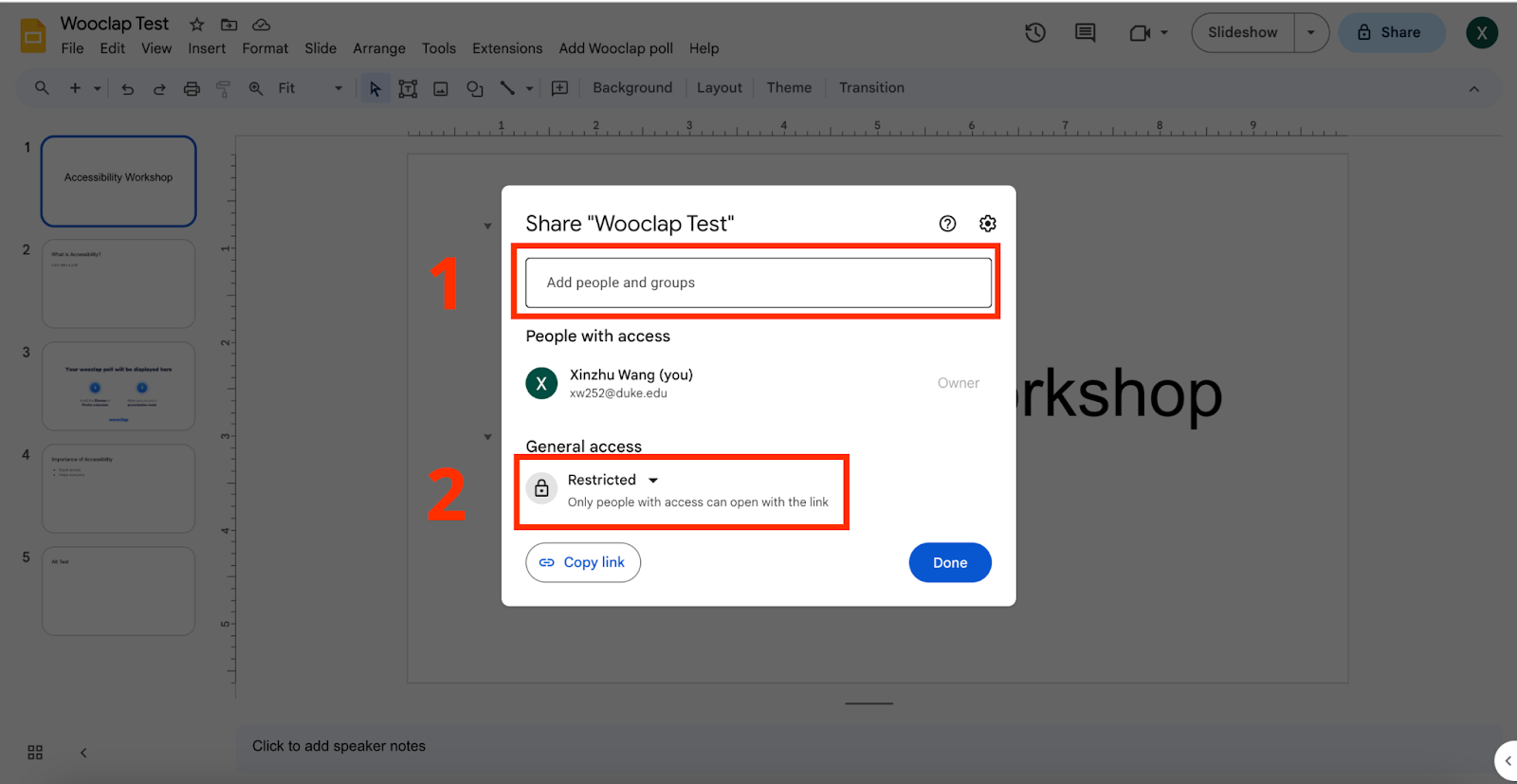Viewport: 1517px width, 784px height.
Task: Redo the last action
Action: (159, 88)
